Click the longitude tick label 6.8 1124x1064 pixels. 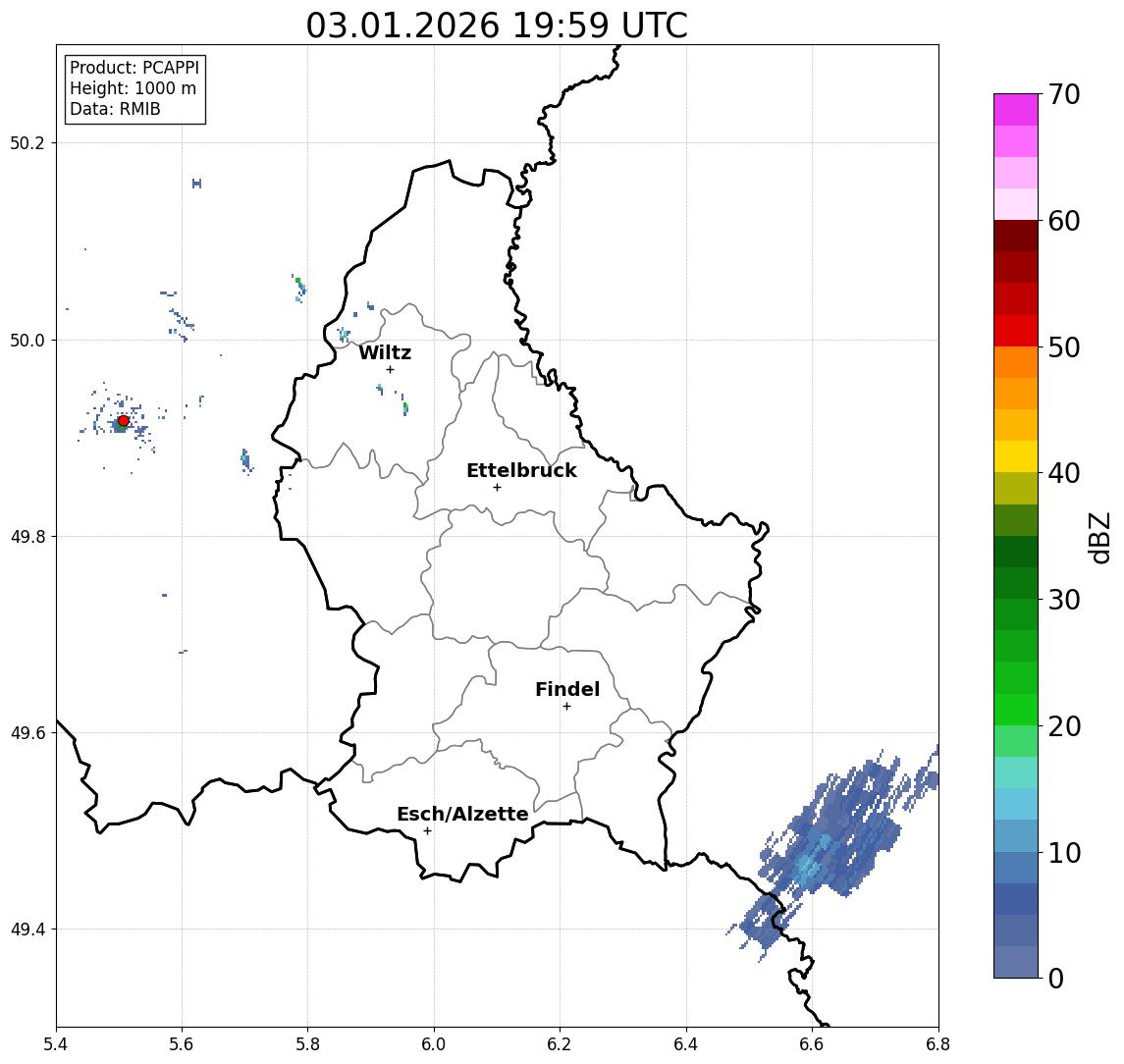(938, 1044)
